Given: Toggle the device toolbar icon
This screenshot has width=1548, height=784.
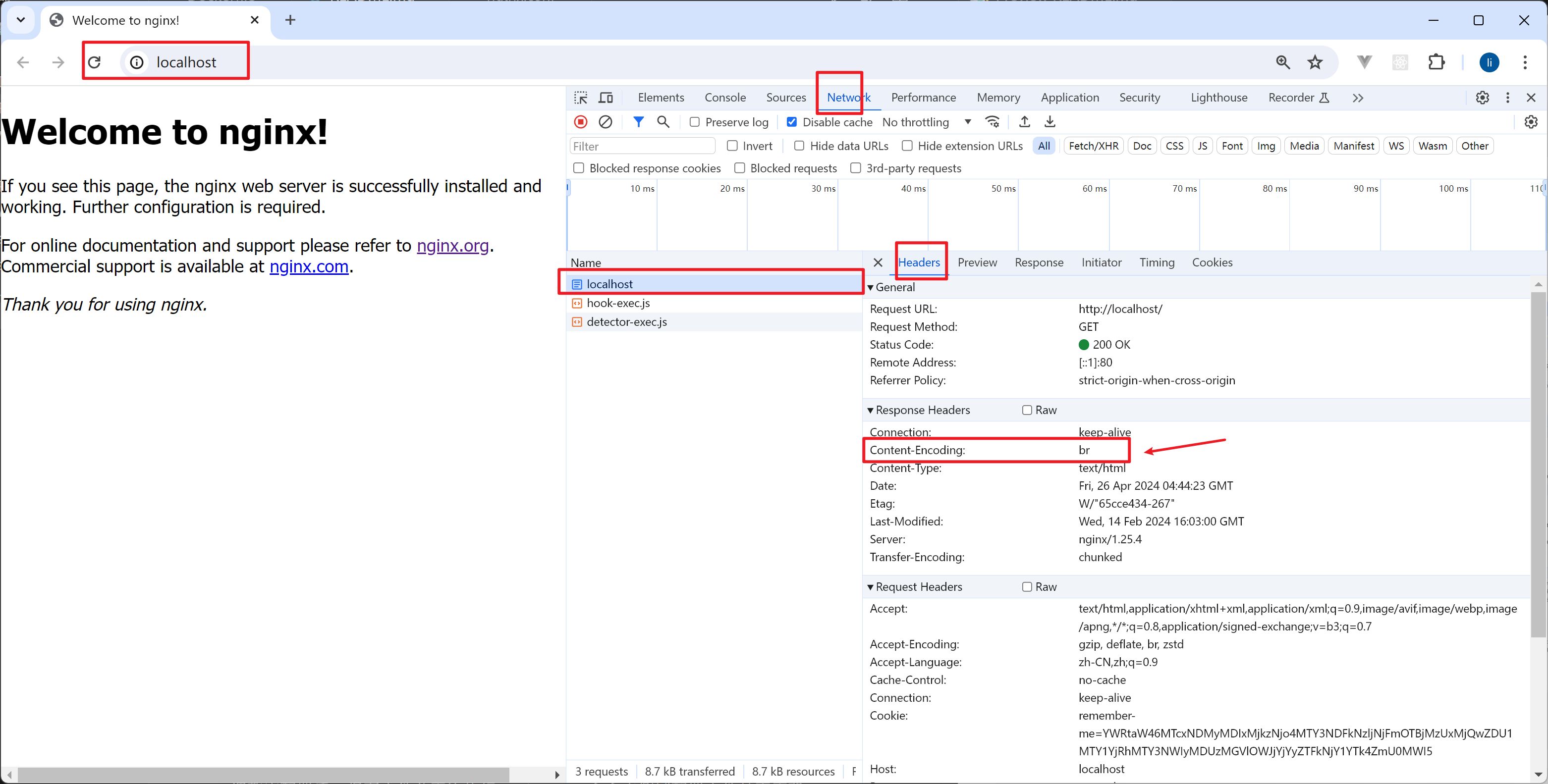Looking at the screenshot, I should (606, 98).
